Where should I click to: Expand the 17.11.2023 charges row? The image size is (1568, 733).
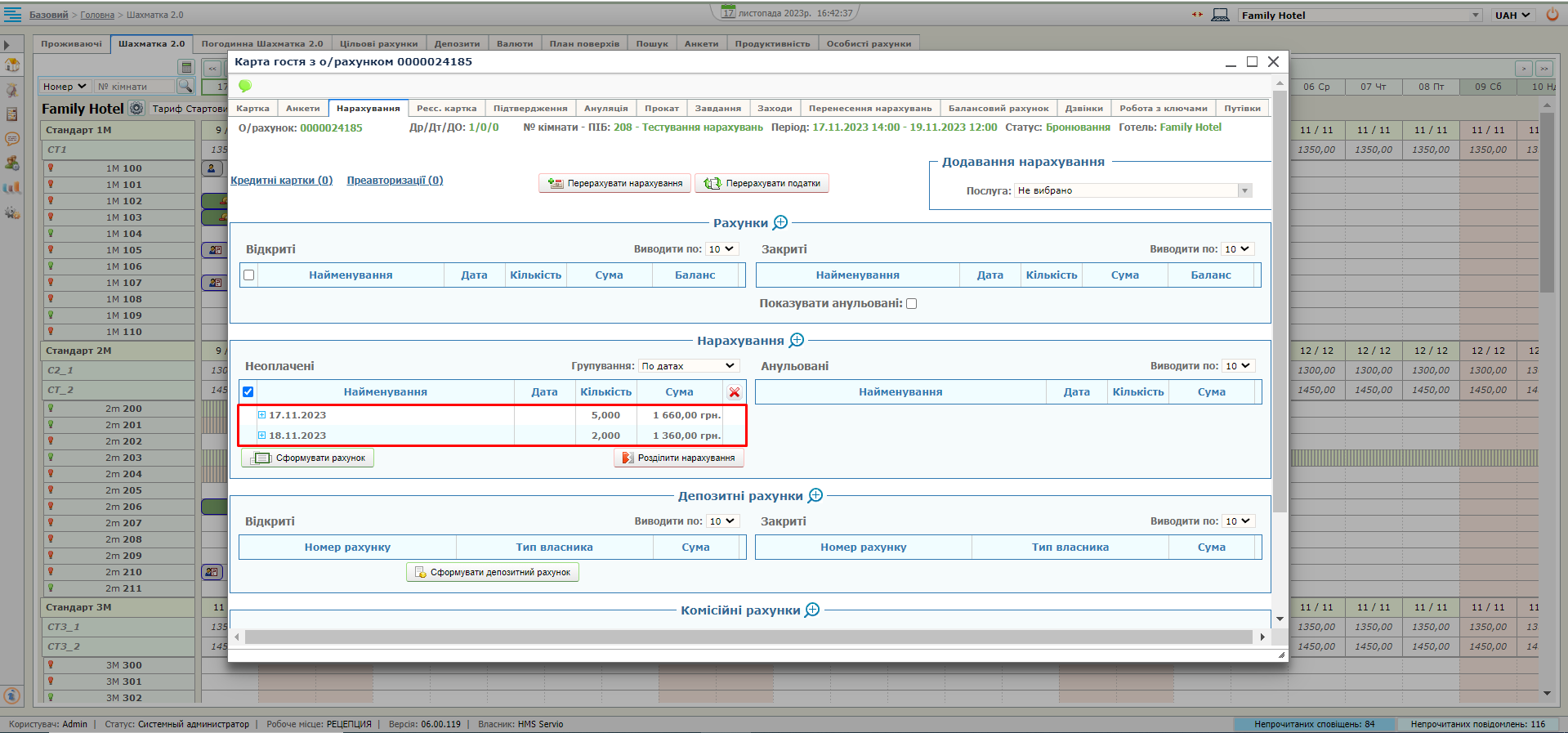[x=262, y=415]
